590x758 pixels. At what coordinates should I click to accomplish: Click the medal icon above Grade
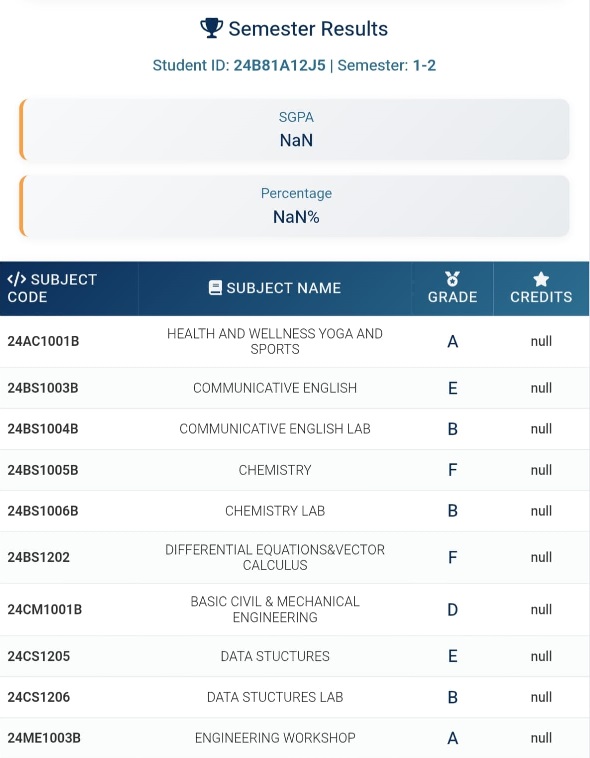[452, 279]
